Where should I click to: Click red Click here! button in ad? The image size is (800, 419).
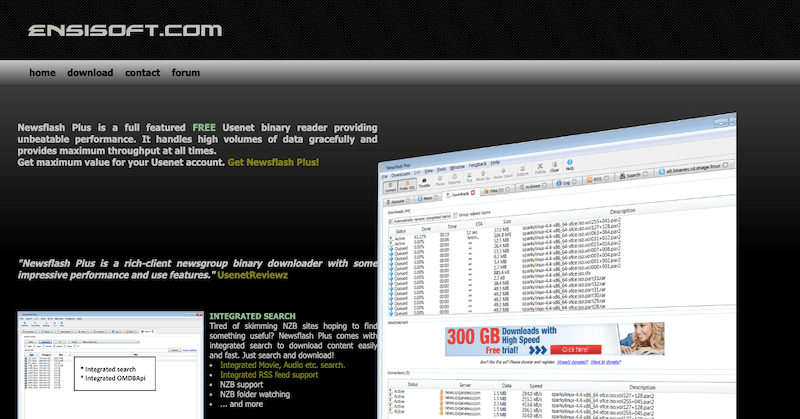pyautogui.click(x=575, y=350)
